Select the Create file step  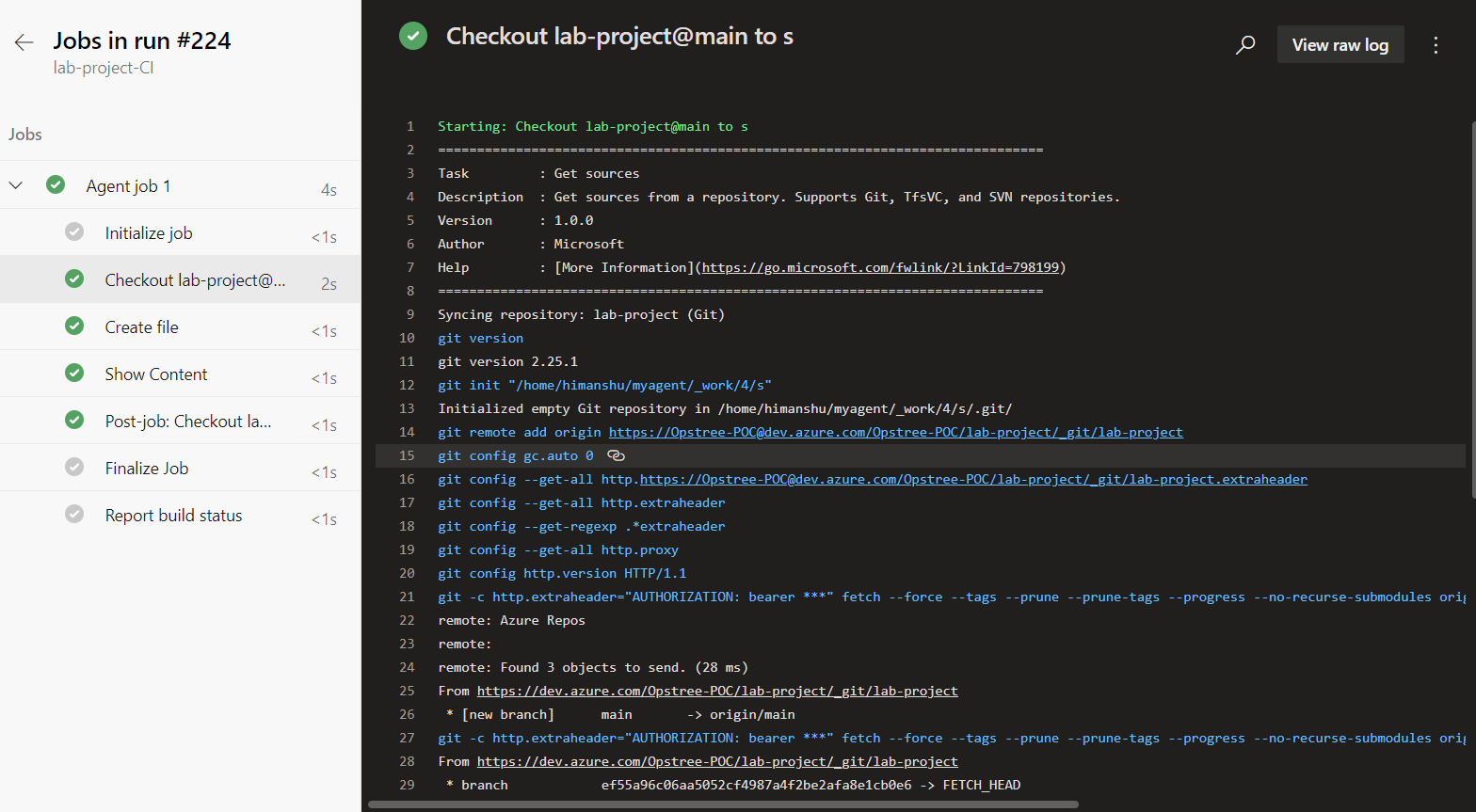(x=180, y=326)
